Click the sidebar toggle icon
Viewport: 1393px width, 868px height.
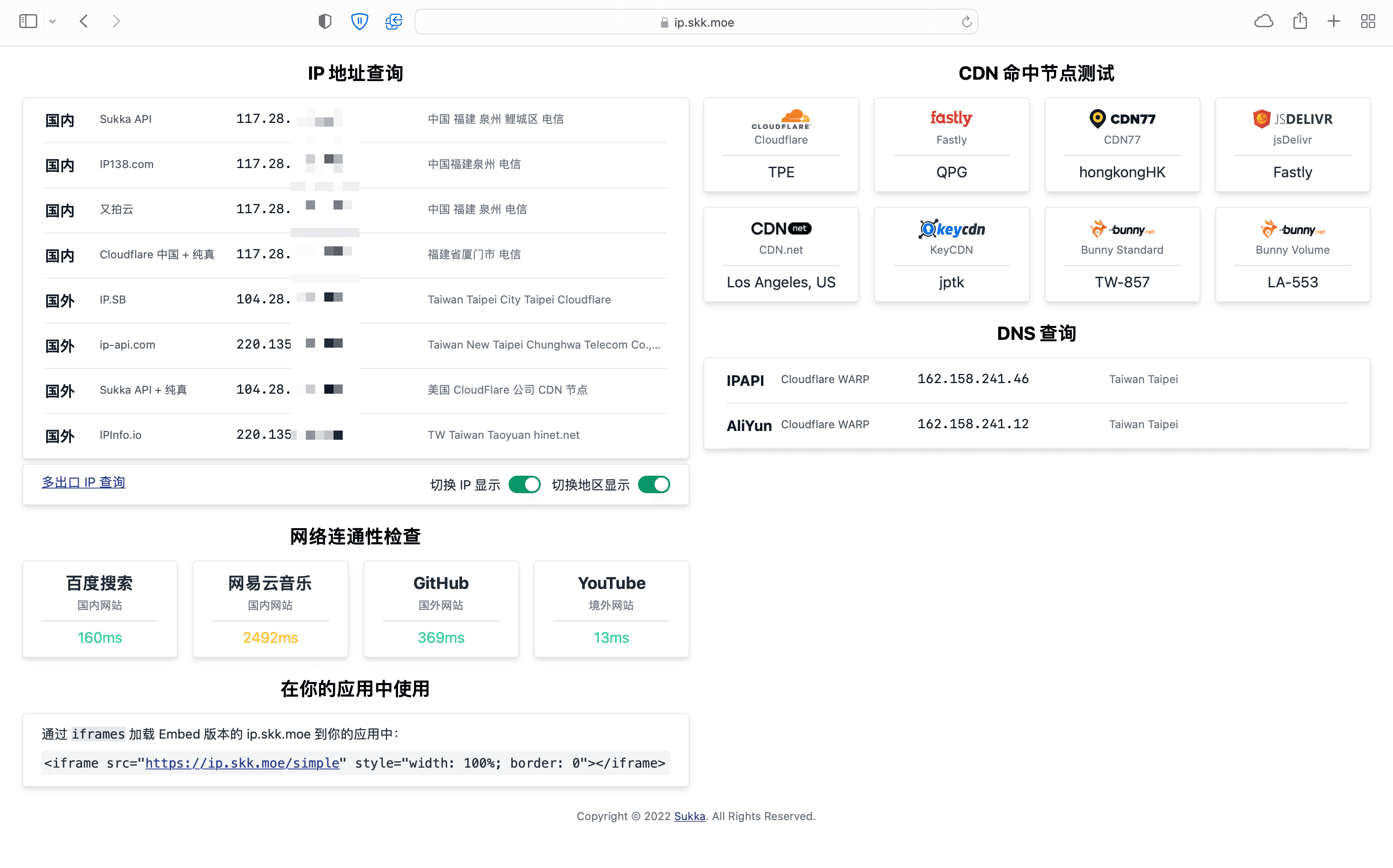28,22
